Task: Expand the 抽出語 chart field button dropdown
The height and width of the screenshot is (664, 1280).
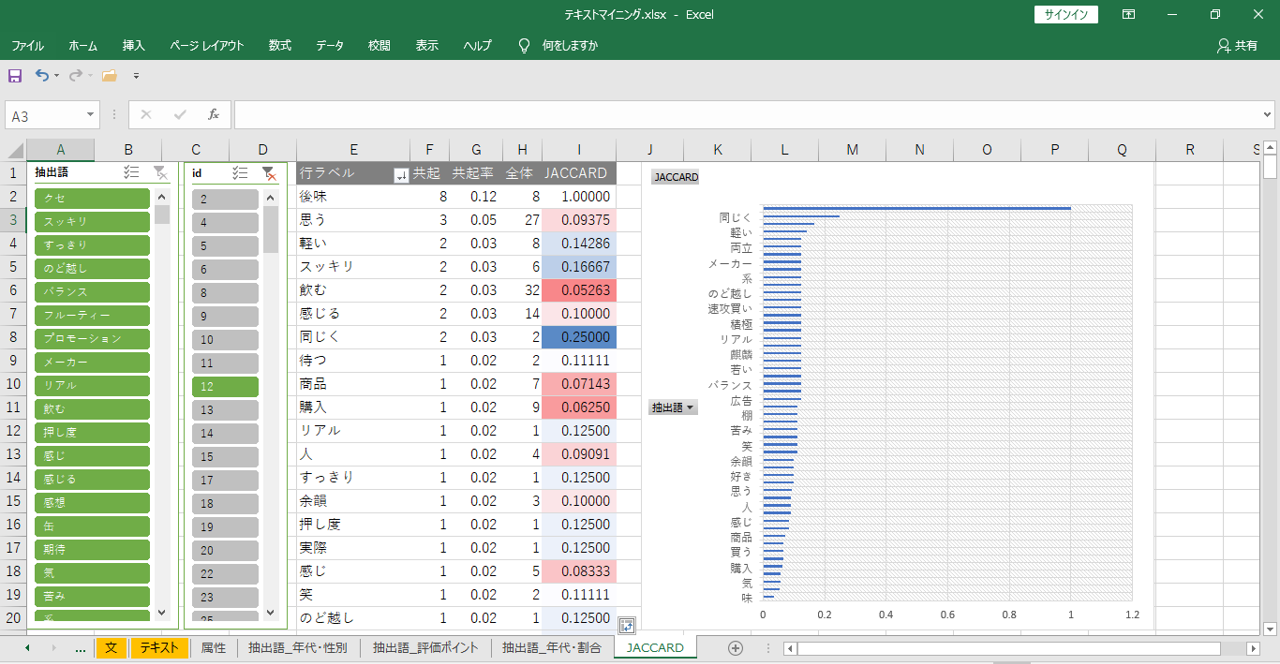Action: 672,407
